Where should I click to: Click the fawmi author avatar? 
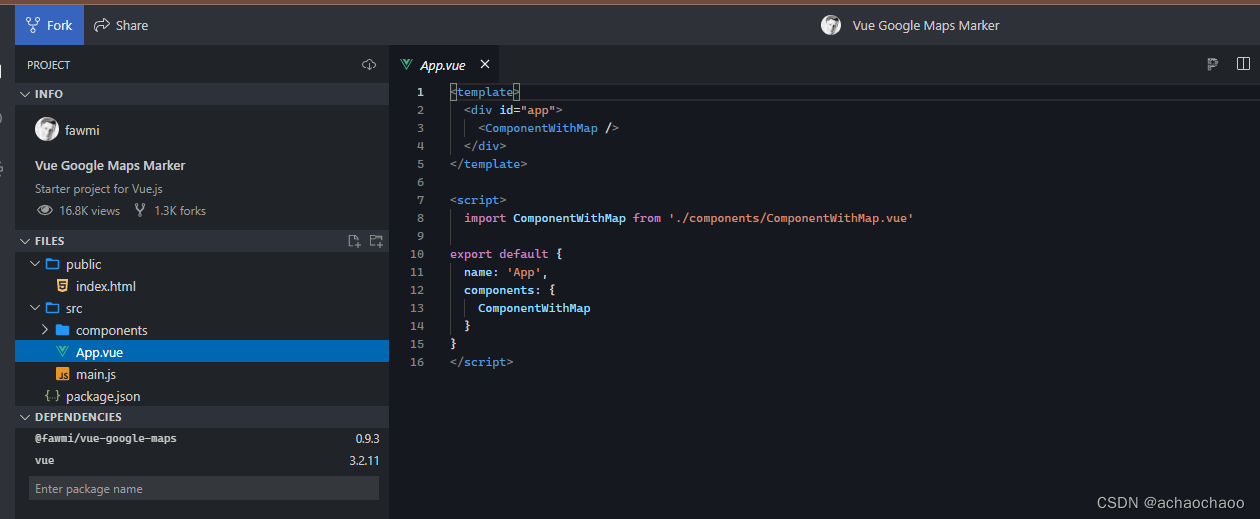pyautogui.click(x=47, y=129)
